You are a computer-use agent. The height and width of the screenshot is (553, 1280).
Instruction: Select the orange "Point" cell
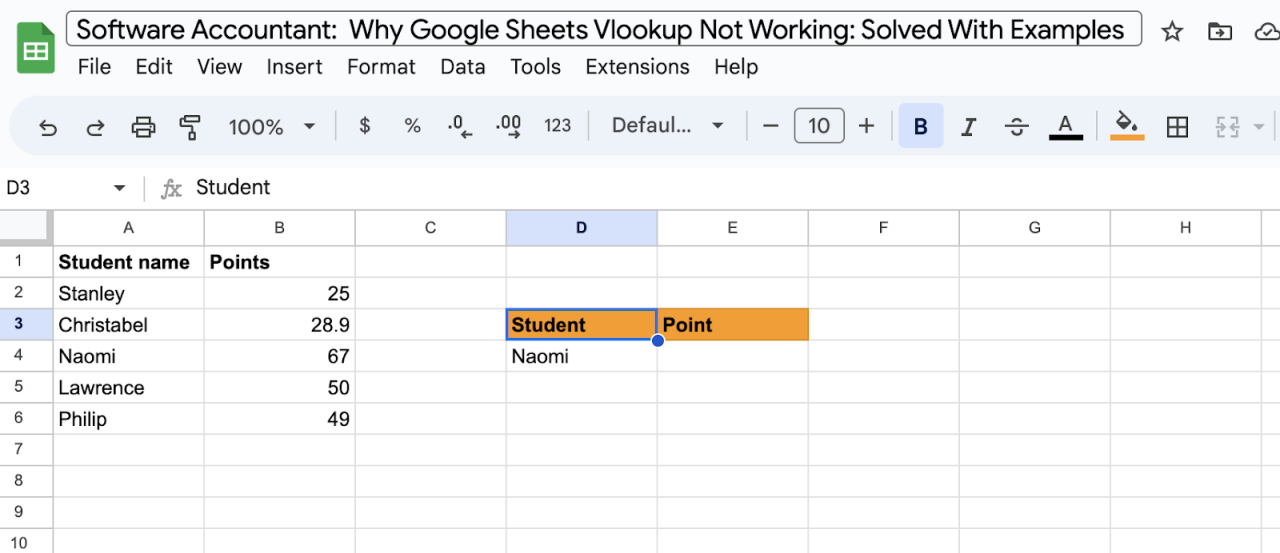coord(733,325)
